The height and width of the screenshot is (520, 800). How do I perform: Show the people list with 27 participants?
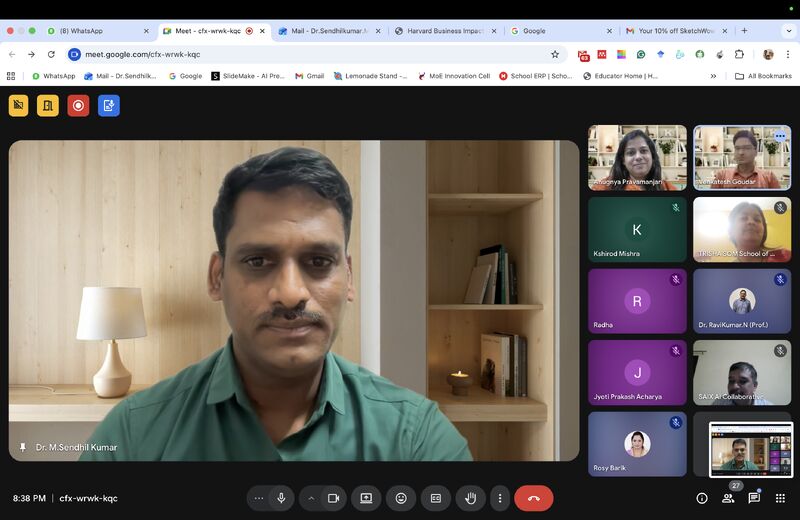point(728,498)
